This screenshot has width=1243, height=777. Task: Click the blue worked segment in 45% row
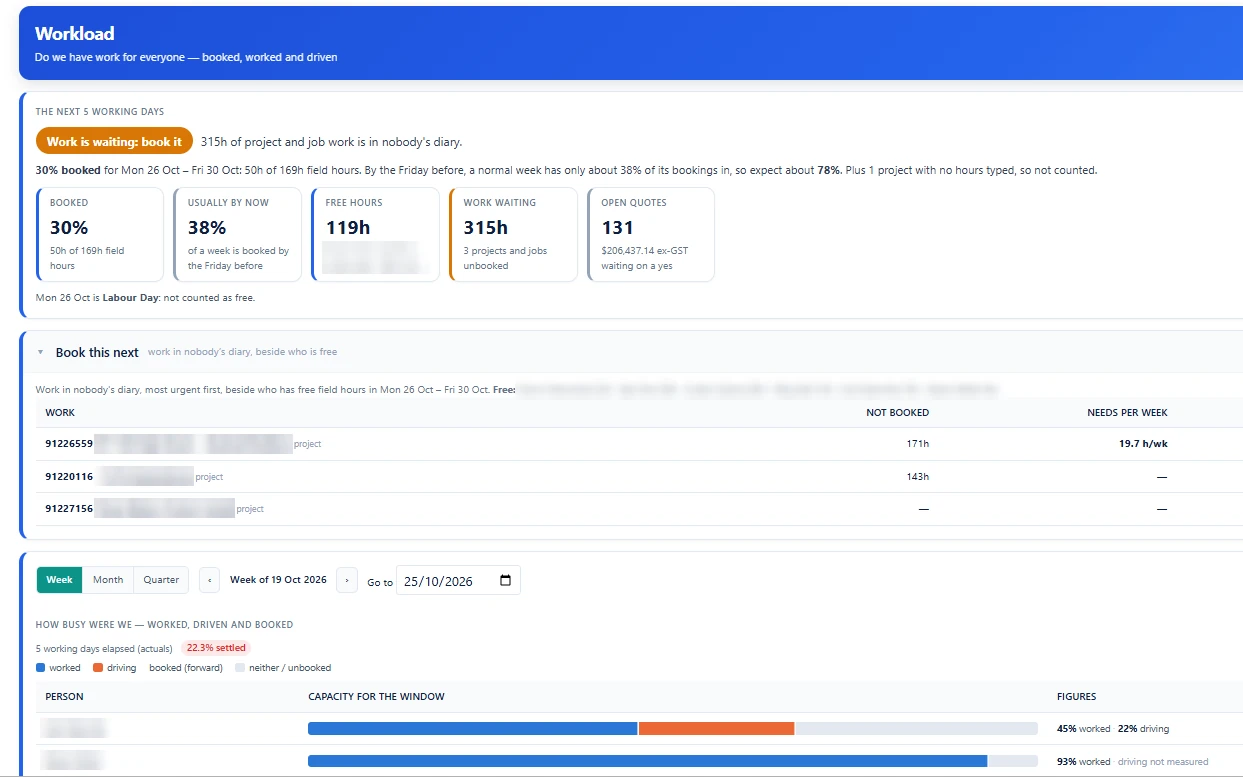tap(473, 729)
